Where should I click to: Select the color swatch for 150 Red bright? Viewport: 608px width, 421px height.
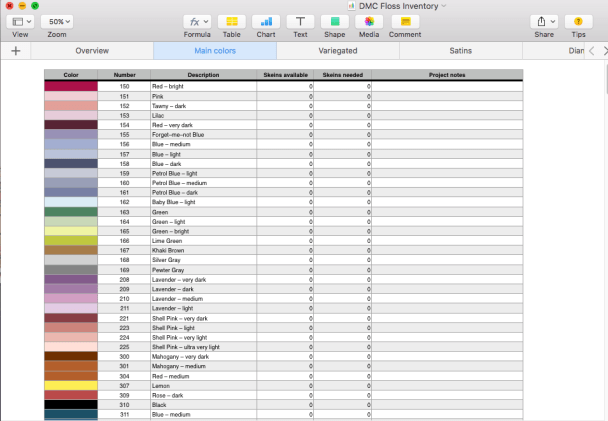point(71,87)
